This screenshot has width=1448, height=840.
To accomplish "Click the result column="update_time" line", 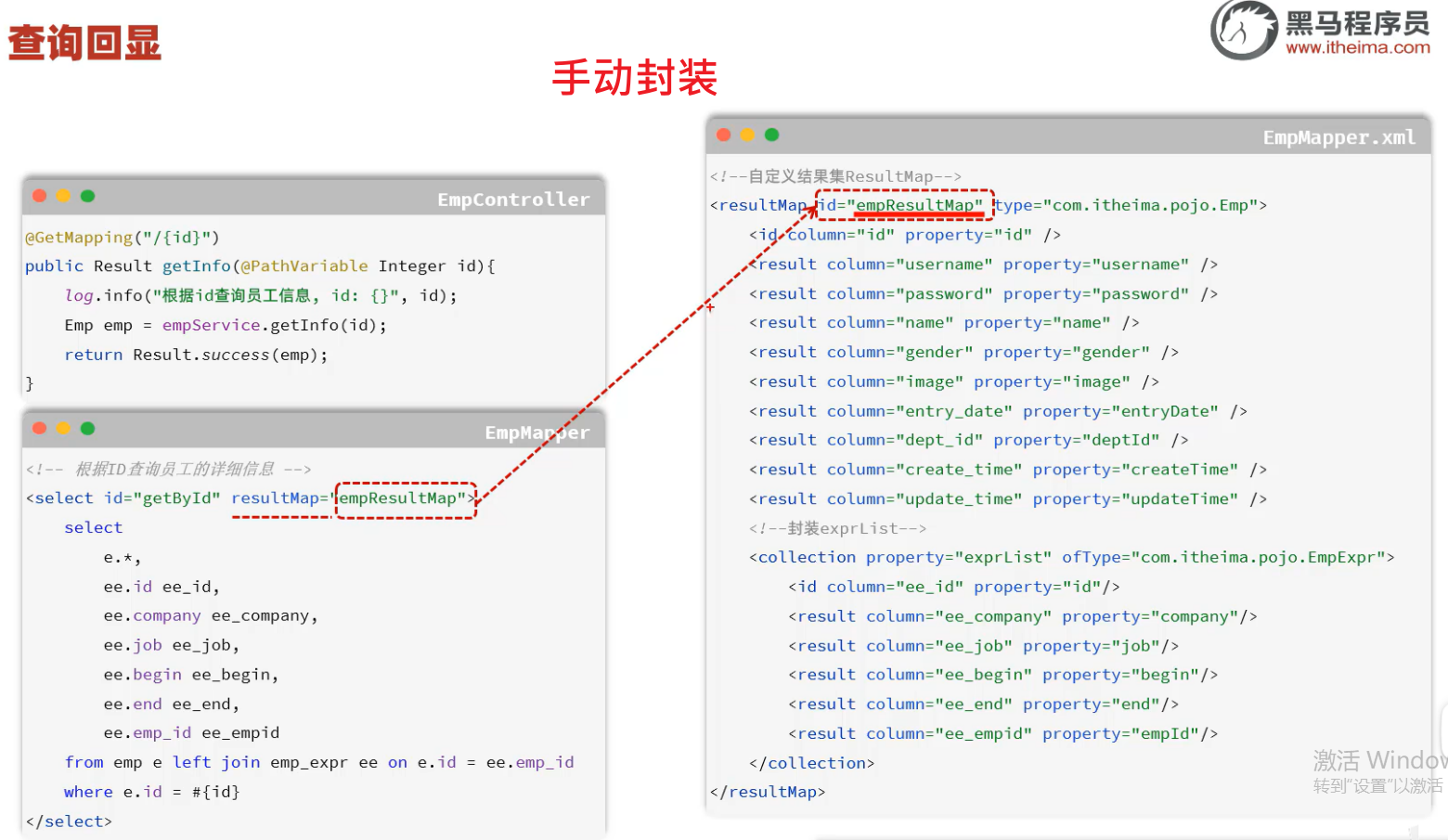I will point(1008,498).
